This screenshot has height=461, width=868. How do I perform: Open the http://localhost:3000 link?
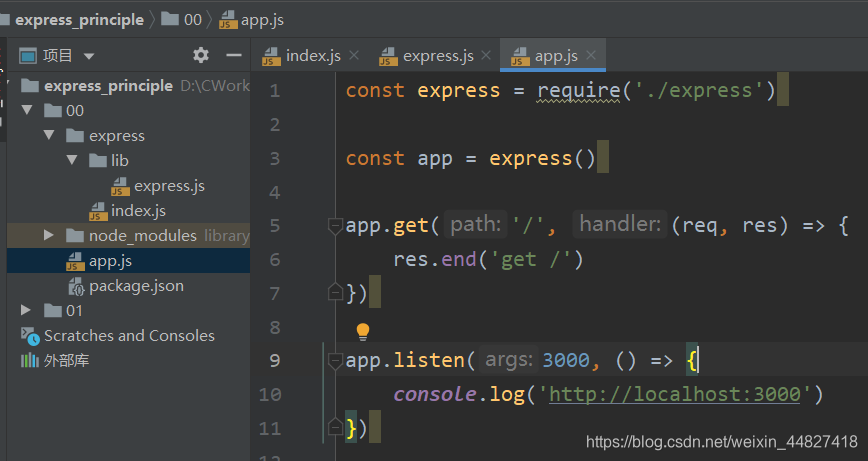click(x=675, y=394)
